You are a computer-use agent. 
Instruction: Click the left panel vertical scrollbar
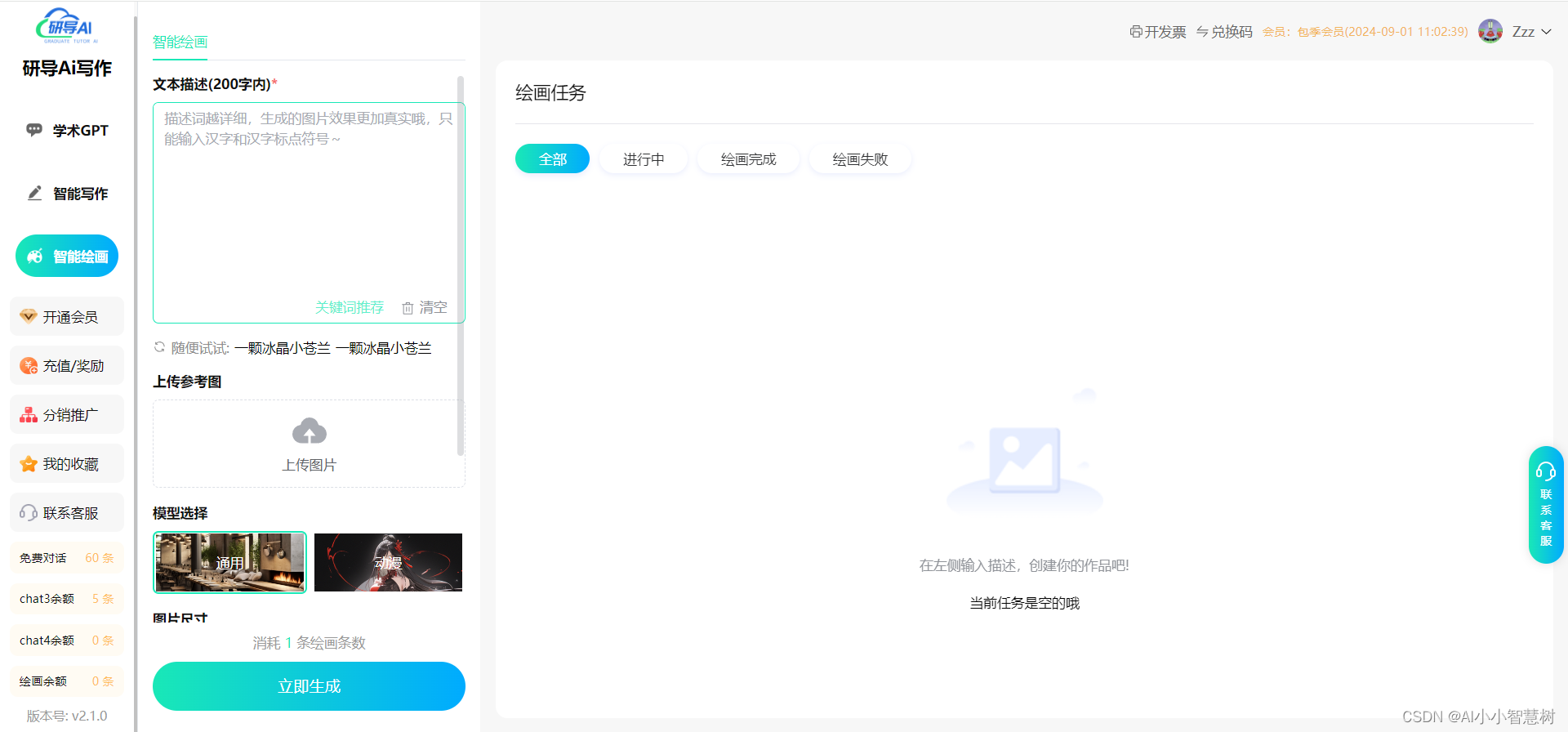[461, 266]
